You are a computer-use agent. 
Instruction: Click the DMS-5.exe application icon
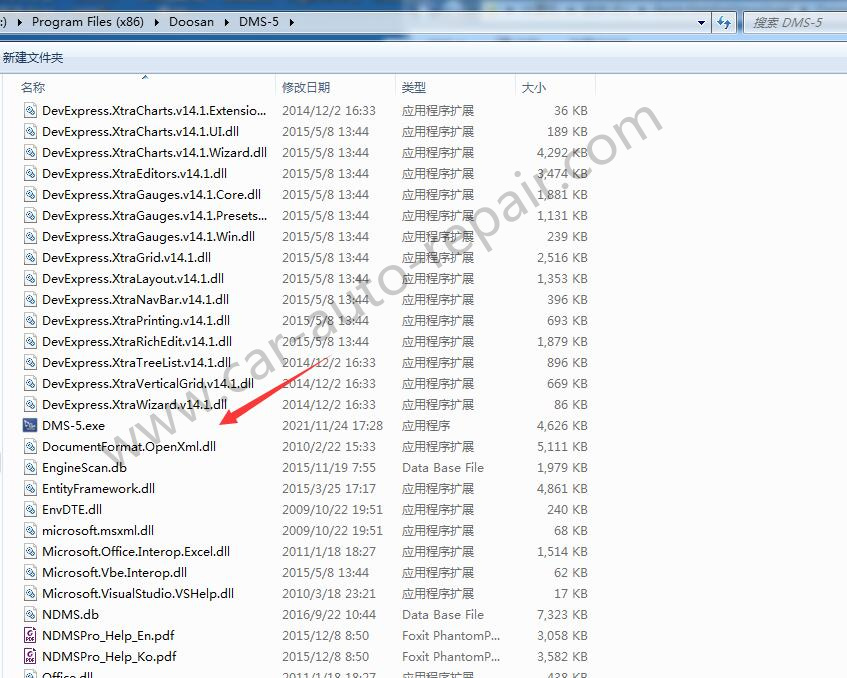30,425
